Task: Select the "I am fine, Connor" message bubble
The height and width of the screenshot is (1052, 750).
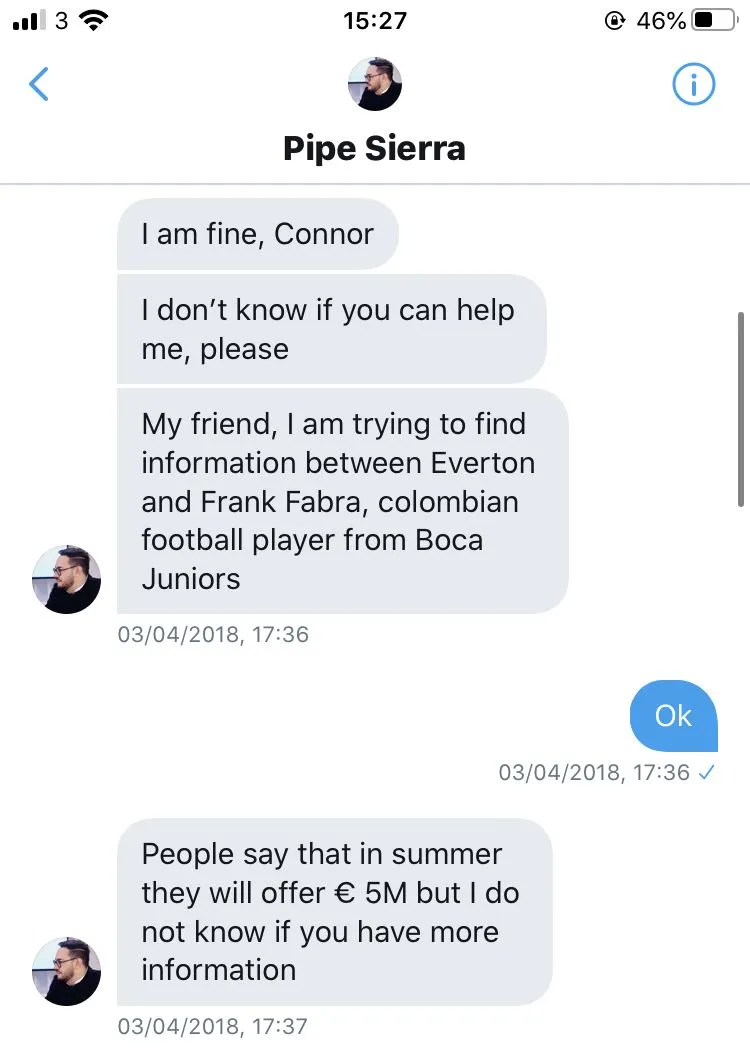Action: (258, 234)
